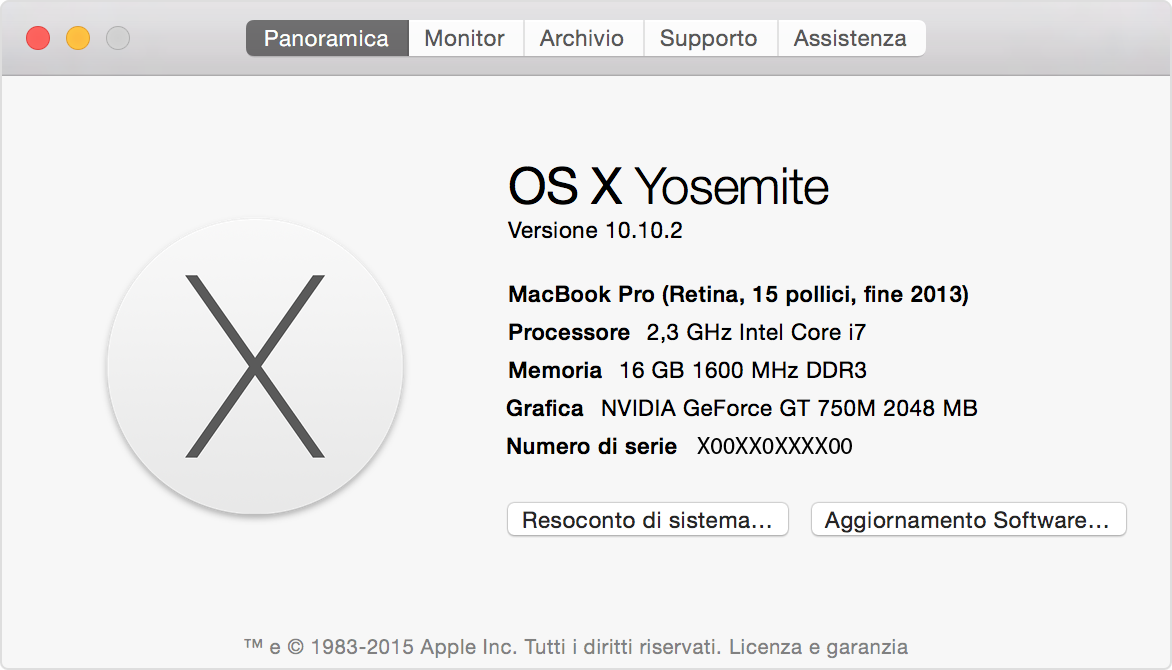The image size is (1172, 670).
Task: Go to the Assistenza tab
Action: pyautogui.click(x=850, y=39)
